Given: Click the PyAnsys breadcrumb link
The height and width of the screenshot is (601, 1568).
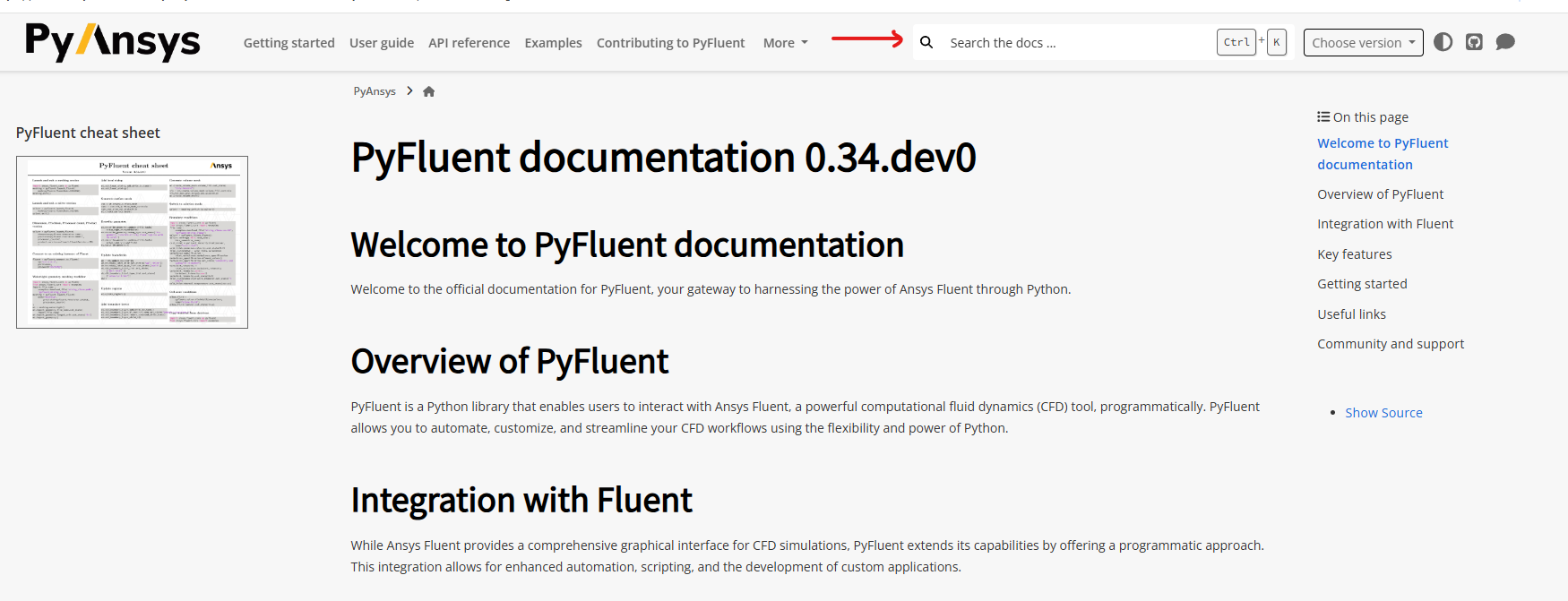Looking at the screenshot, I should [x=375, y=91].
